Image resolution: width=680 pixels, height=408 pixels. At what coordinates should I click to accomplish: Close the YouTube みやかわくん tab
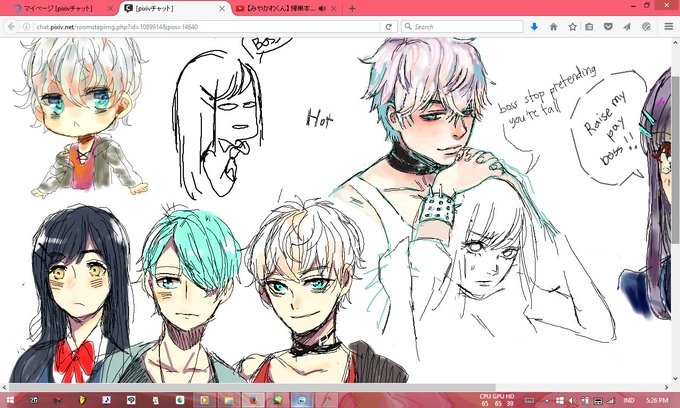coord(333,8)
